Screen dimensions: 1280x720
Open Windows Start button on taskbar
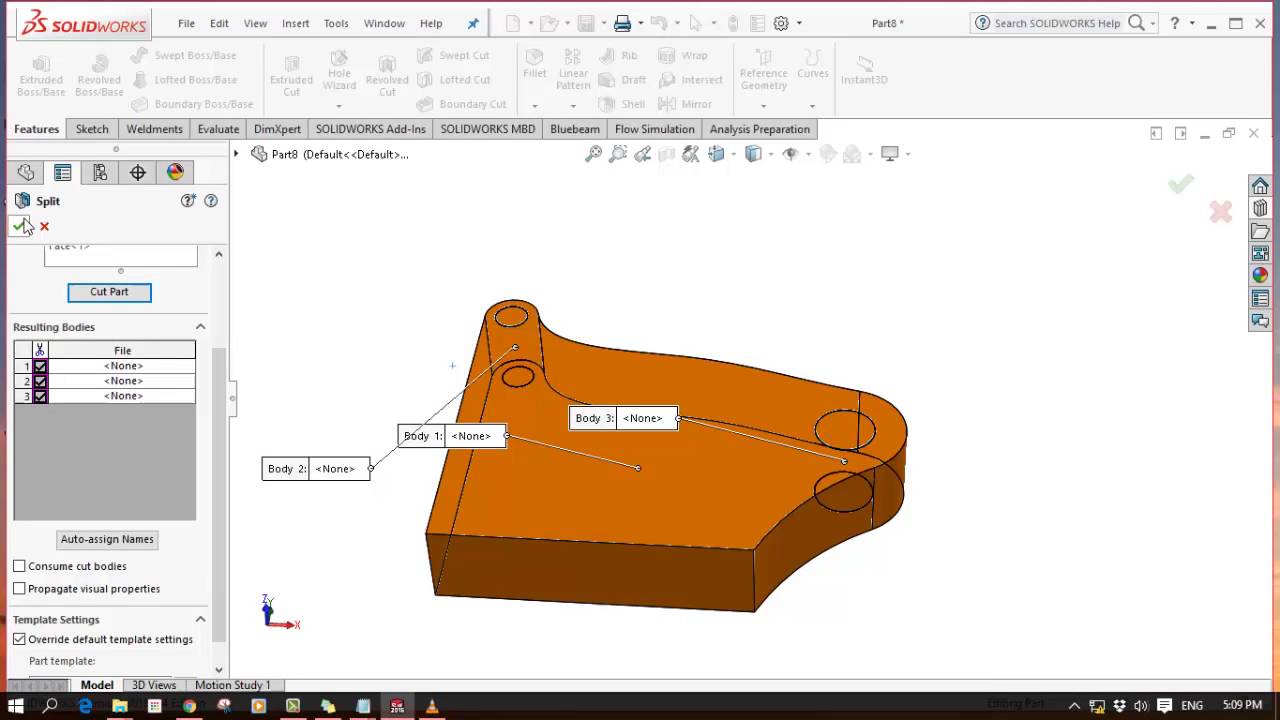click(x=16, y=706)
